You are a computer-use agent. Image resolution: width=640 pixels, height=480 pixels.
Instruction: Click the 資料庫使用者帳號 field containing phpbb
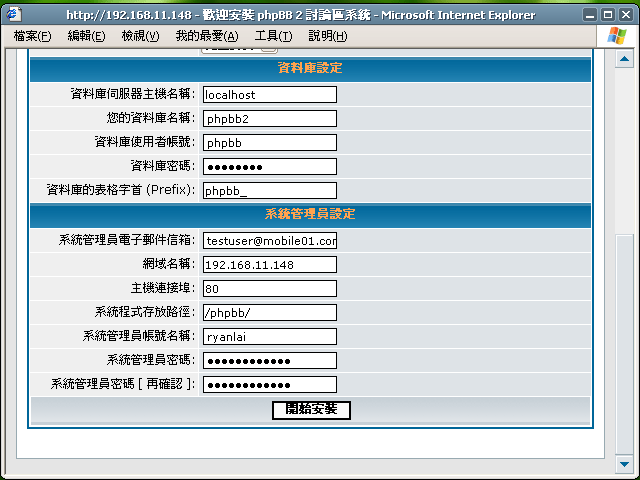click(x=270, y=143)
